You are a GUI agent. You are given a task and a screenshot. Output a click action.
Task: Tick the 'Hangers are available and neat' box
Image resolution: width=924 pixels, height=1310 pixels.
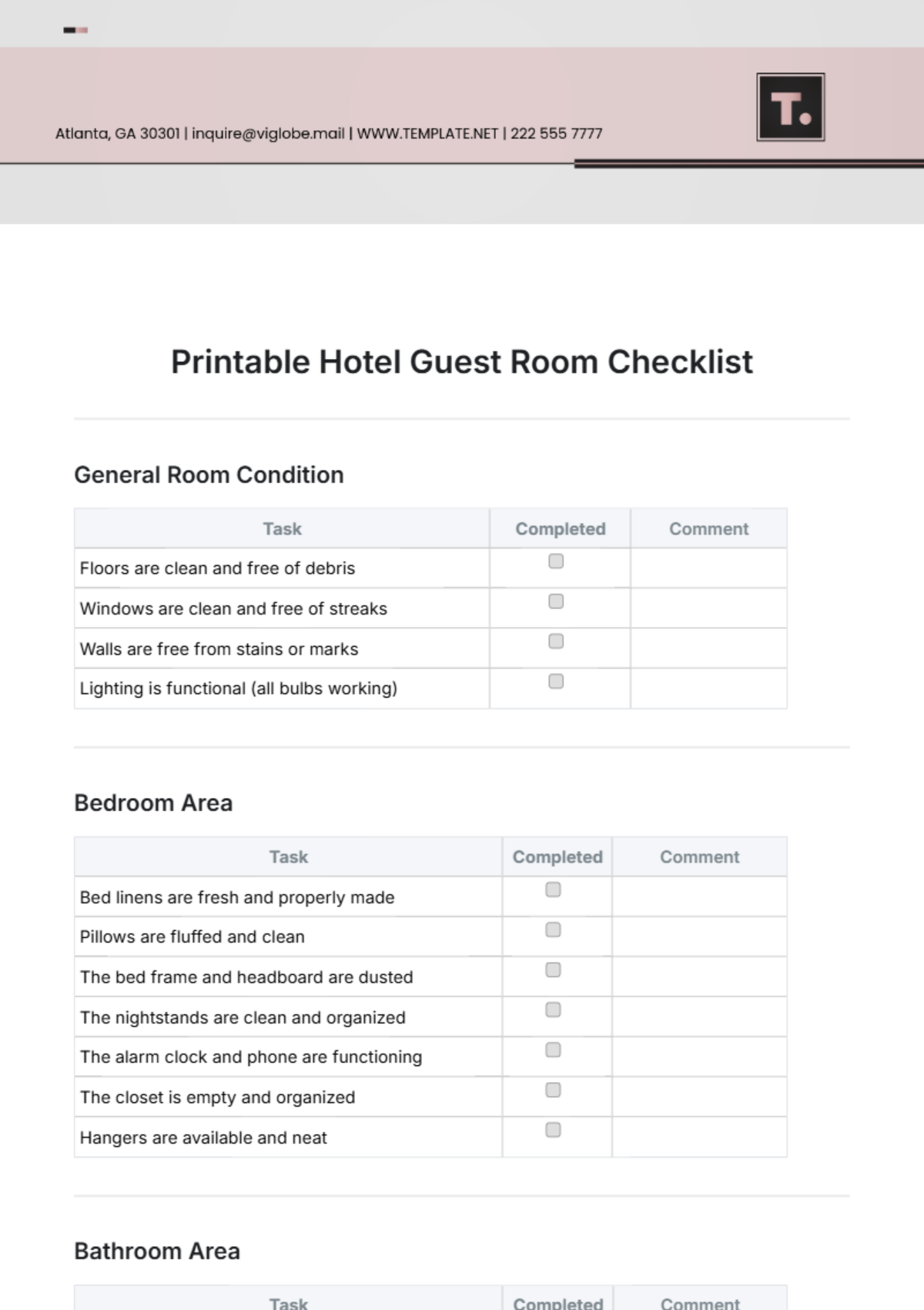click(553, 1130)
